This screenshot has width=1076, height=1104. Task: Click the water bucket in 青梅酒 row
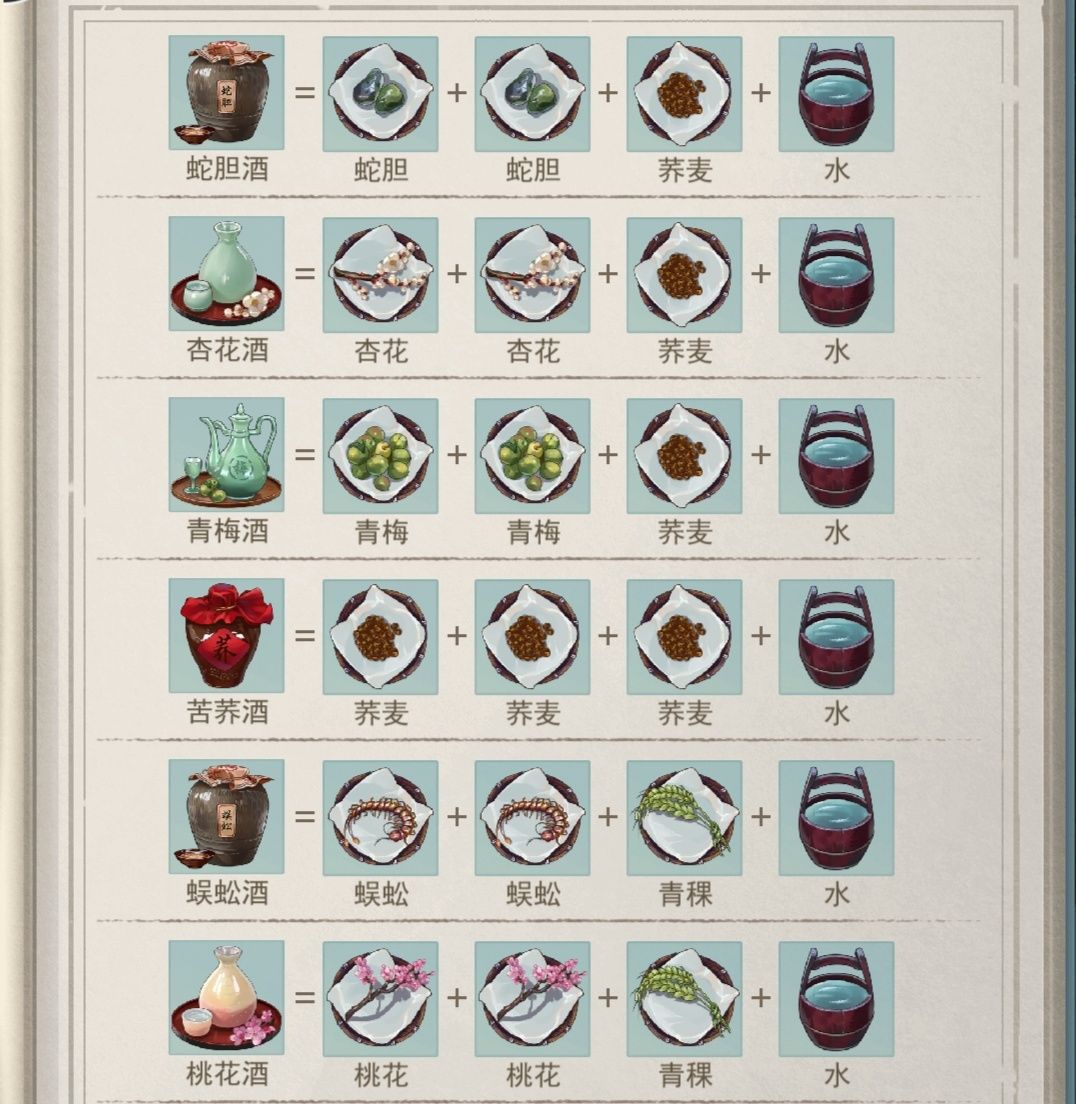point(837,456)
